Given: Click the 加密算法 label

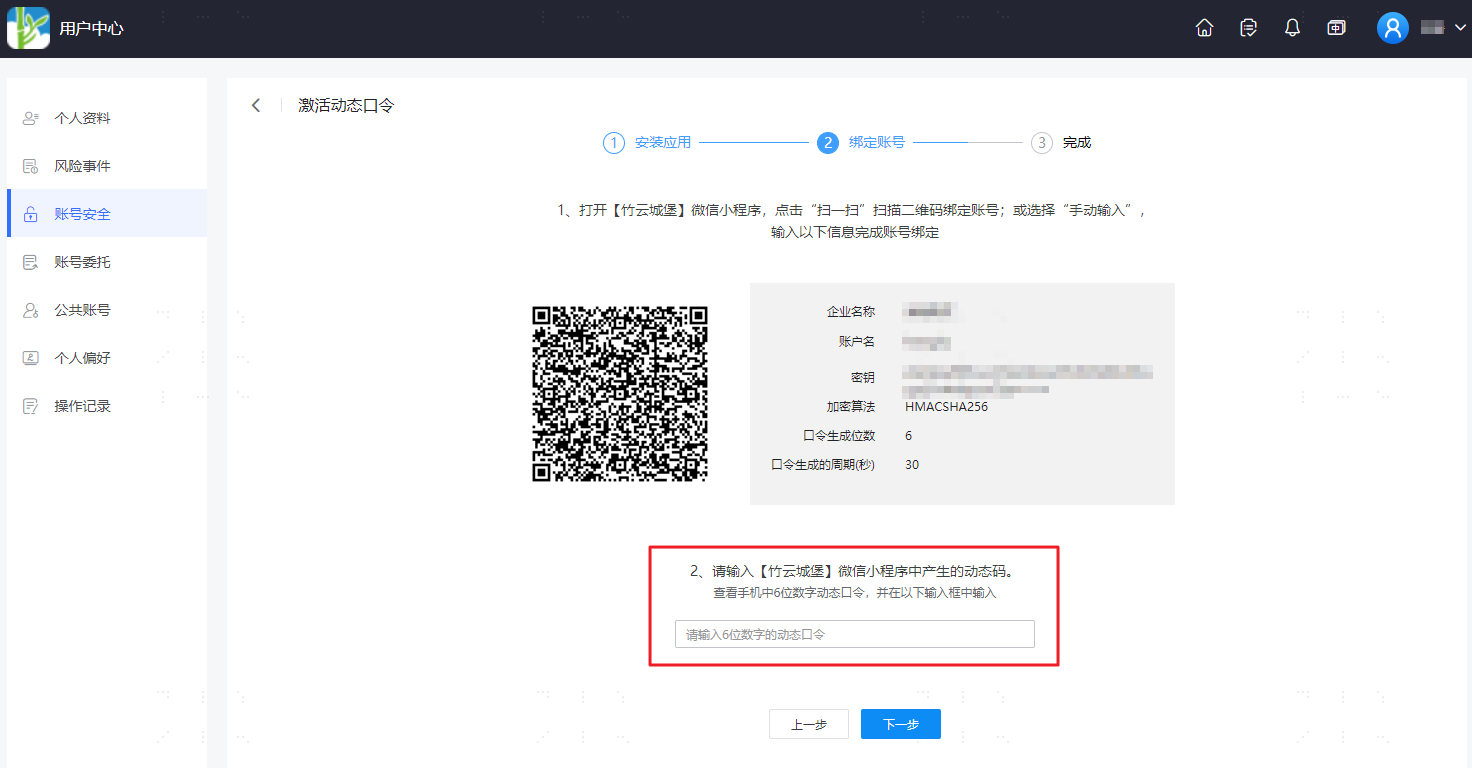Looking at the screenshot, I should (851, 407).
